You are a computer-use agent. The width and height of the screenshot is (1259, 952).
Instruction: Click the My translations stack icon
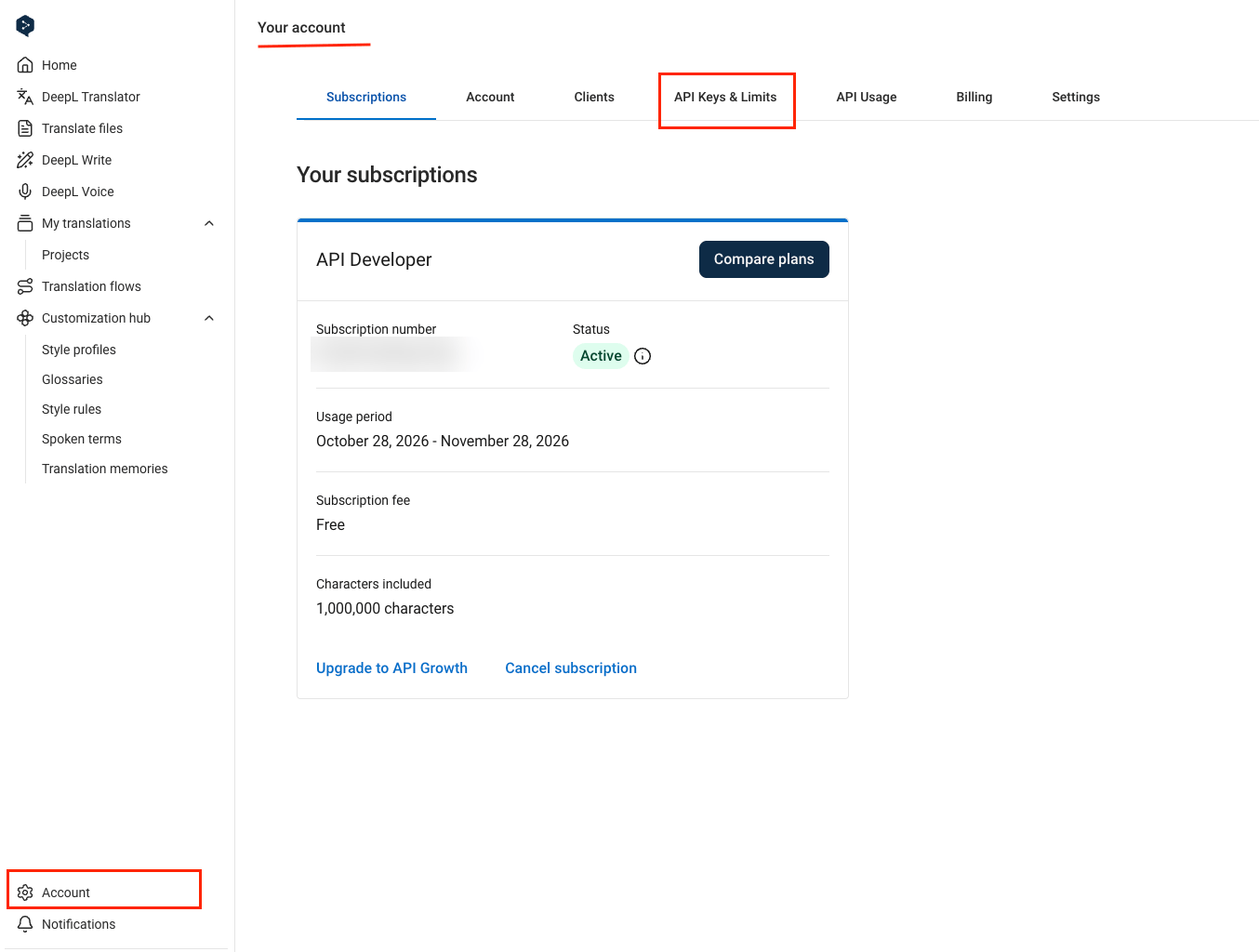click(x=25, y=223)
